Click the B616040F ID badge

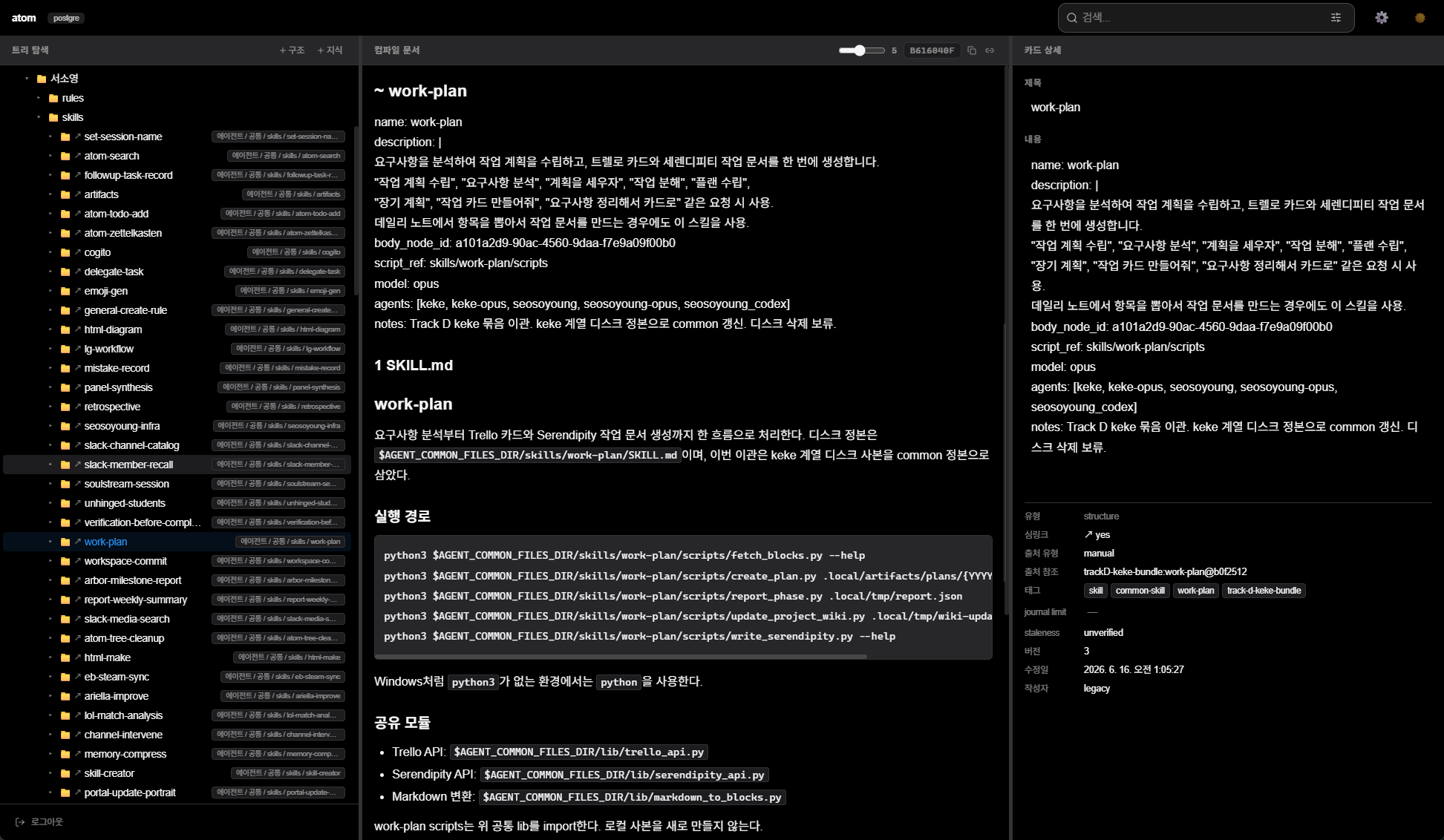coord(932,50)
